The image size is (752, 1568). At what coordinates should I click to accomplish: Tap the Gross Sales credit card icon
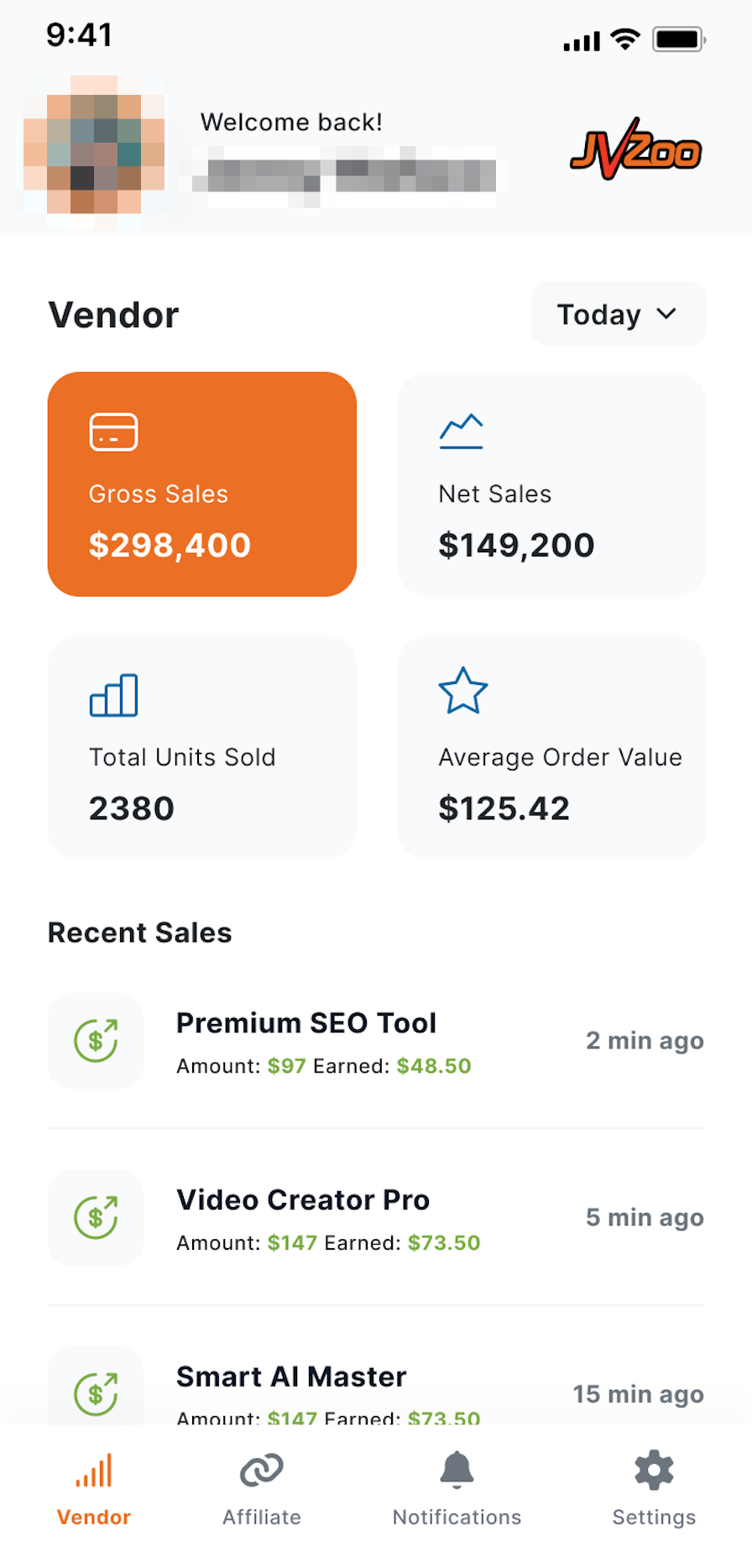point(113,431)
